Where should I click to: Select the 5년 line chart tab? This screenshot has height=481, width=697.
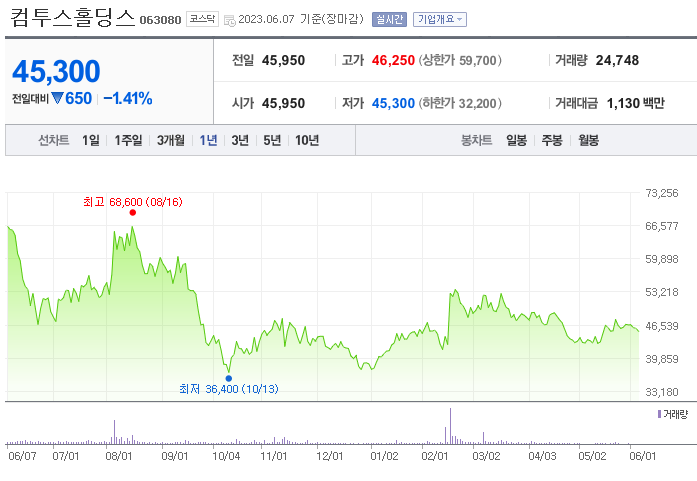[272, 140]
